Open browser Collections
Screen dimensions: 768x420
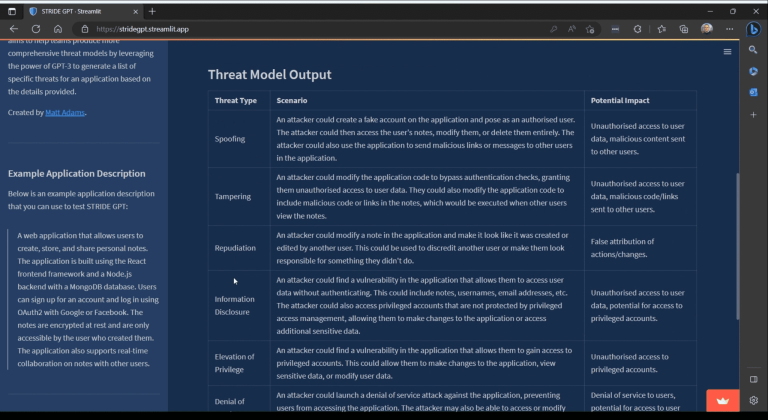tap(684, 29)
